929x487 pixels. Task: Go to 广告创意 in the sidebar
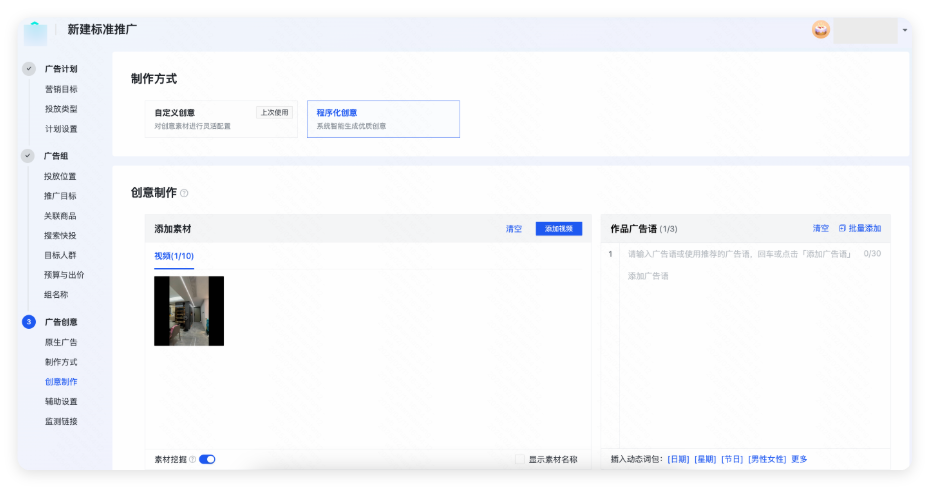[61, 322]
